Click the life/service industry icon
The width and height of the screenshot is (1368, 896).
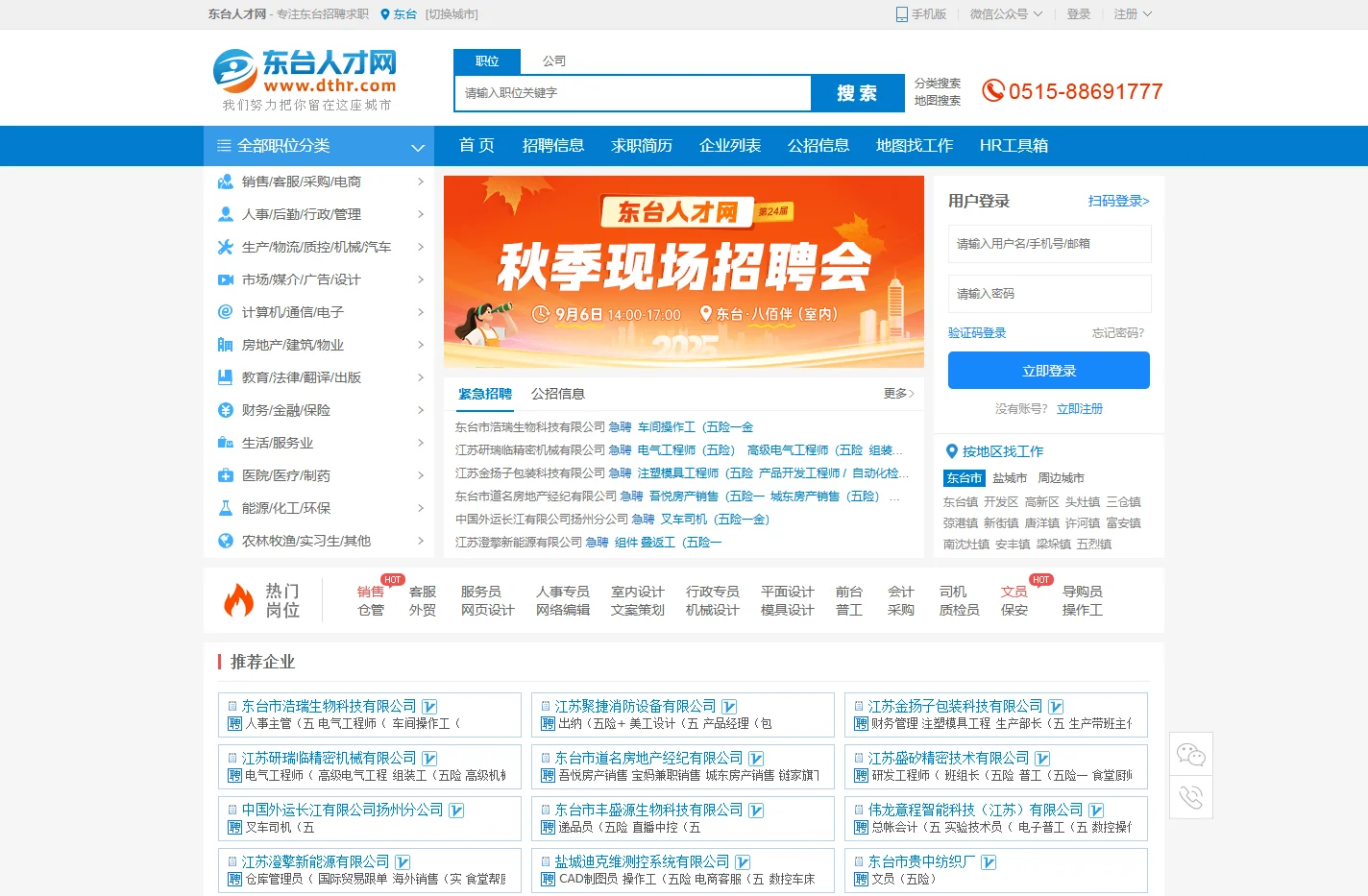[226, 443]
